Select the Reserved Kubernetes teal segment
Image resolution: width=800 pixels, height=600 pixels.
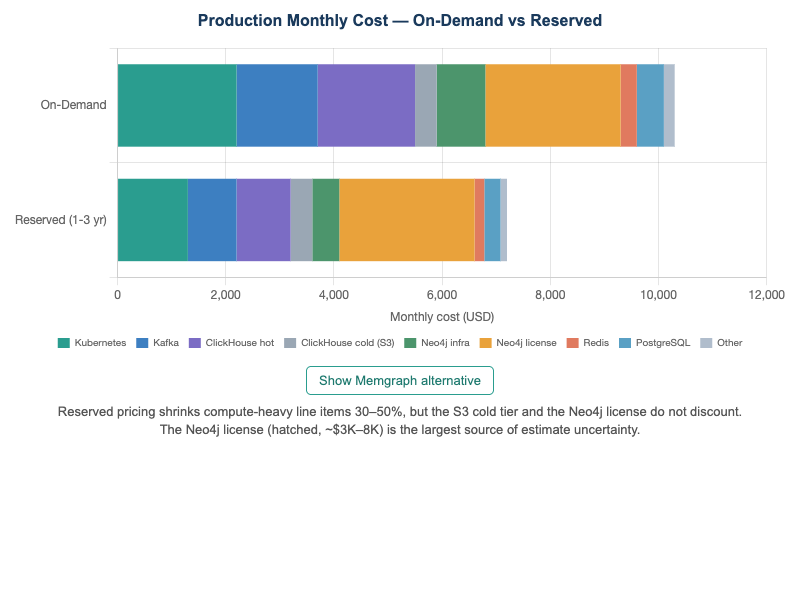(x=153, y=220)
